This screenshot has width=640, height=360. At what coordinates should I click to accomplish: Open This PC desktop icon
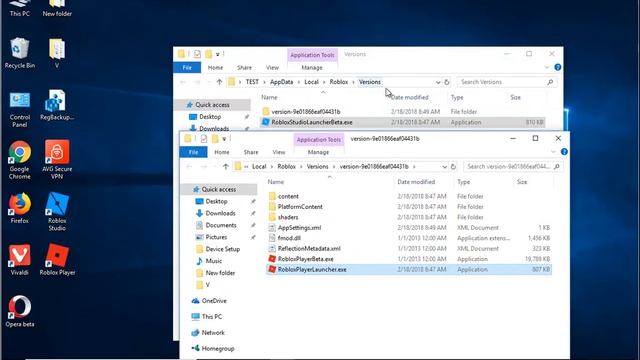tap(20, 9)
